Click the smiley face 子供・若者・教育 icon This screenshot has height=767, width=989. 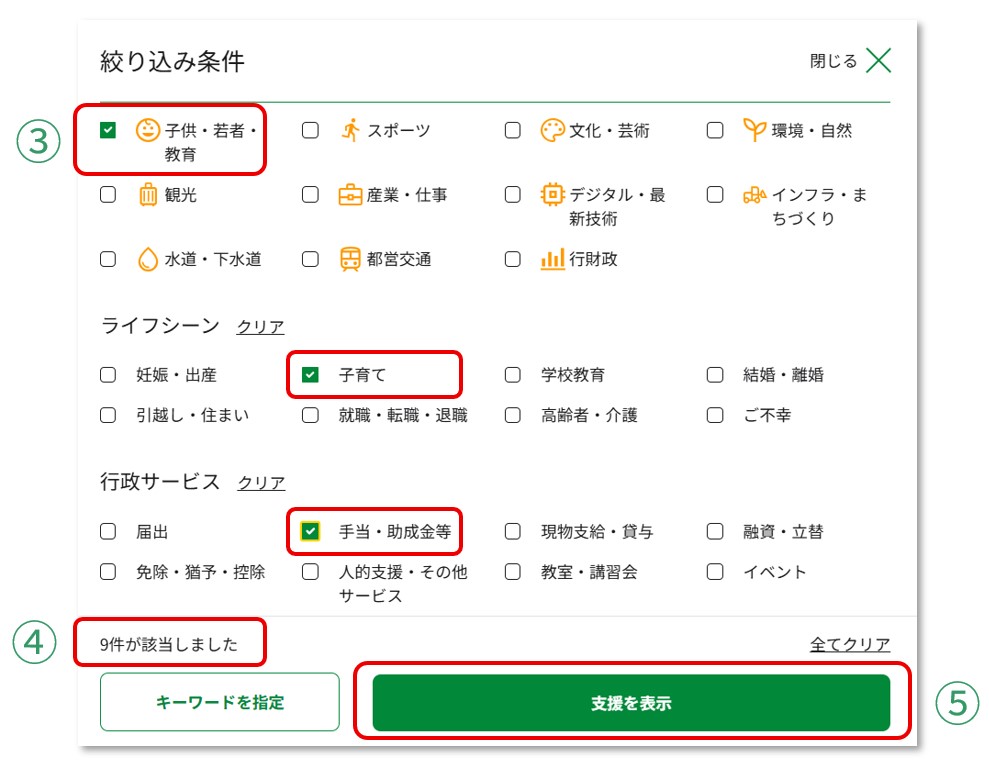click(x=148, y=130)
